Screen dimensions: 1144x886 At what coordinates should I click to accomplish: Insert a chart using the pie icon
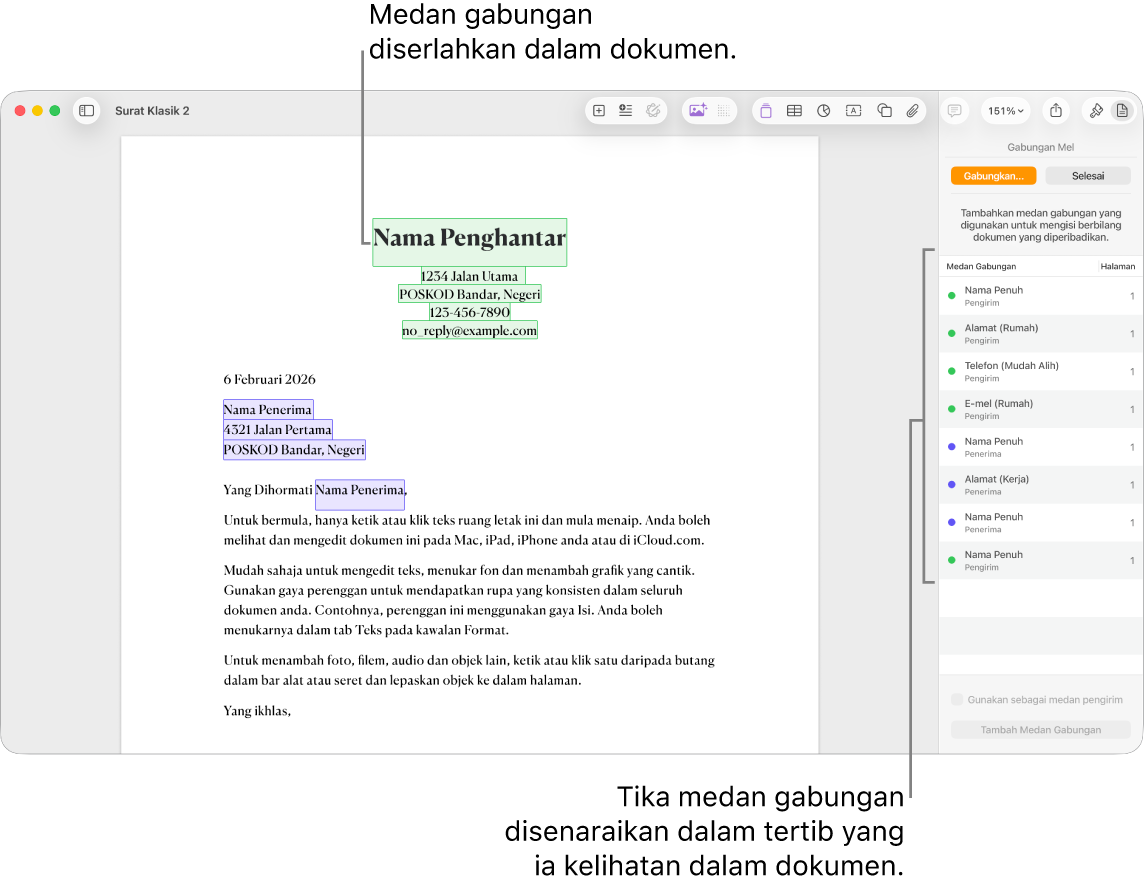point(824,111)
